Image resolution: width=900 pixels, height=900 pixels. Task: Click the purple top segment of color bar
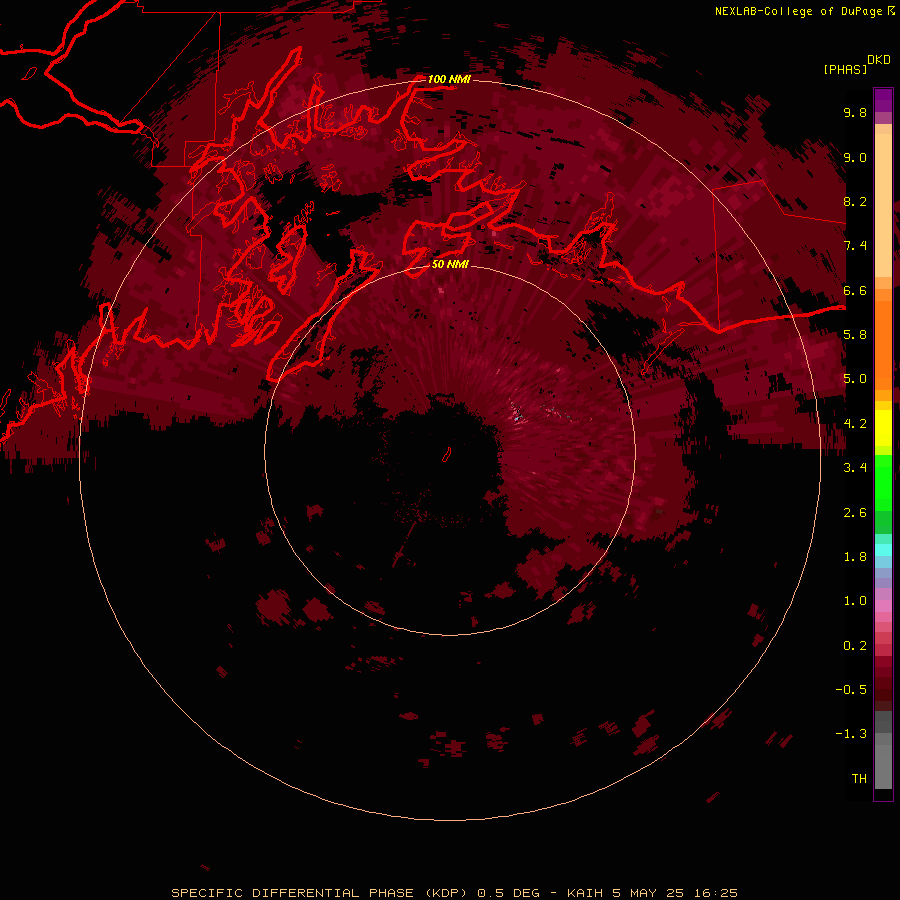click(883, 100)
